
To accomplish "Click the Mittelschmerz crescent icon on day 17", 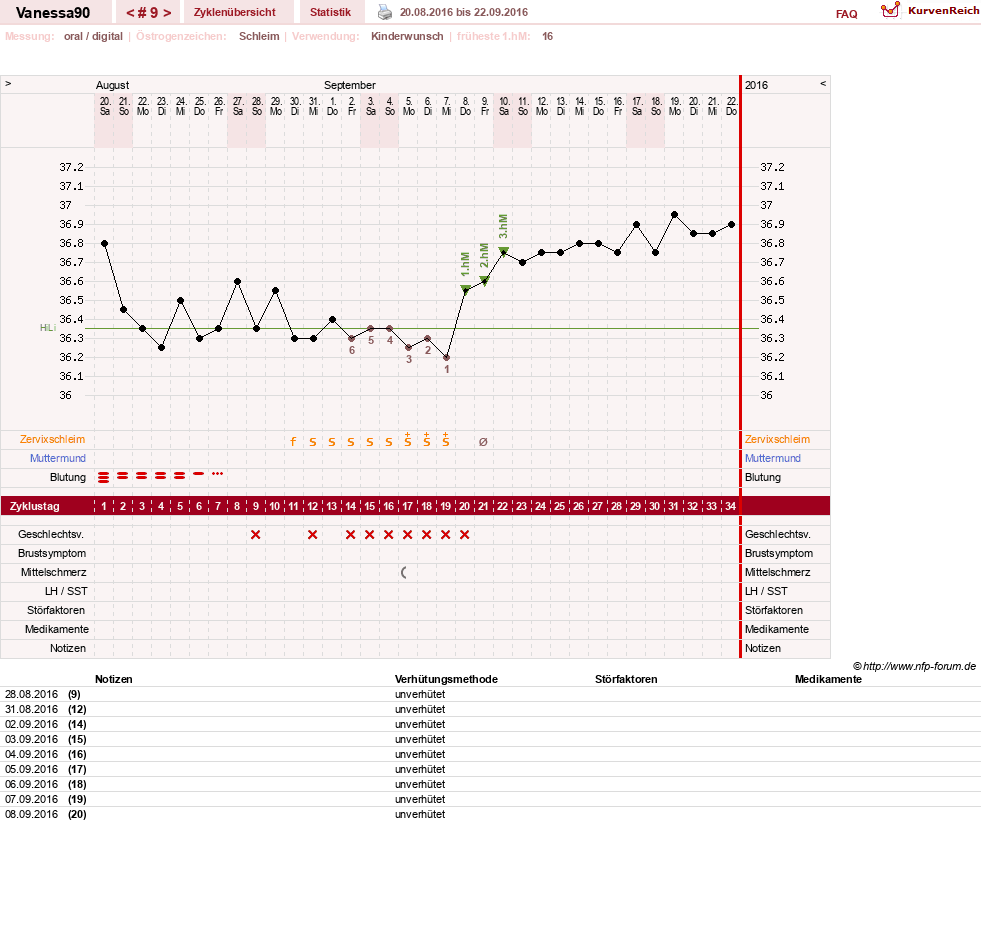I will coord(404,572).
